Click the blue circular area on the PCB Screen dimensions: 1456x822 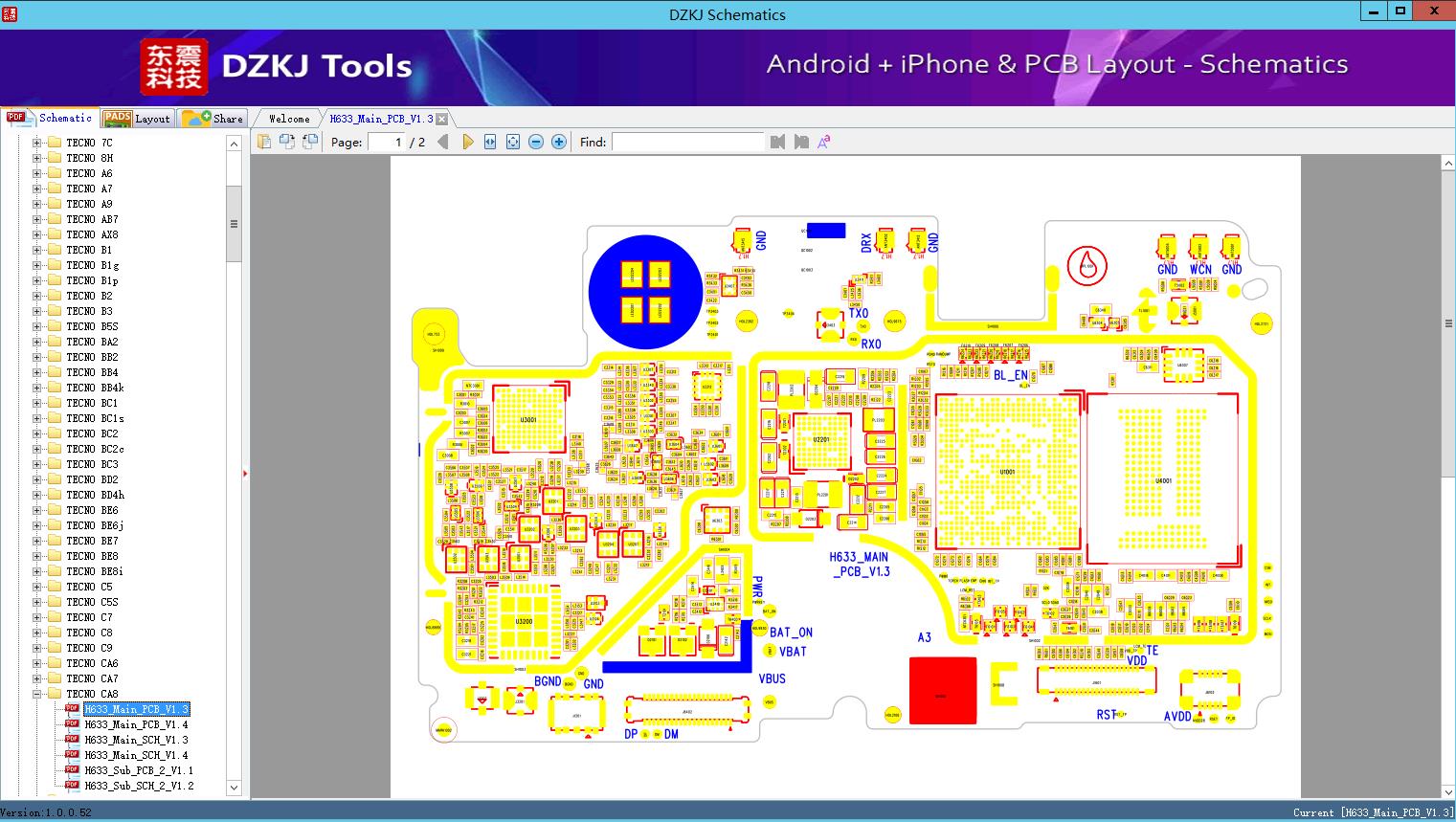[x=644, y=292]
